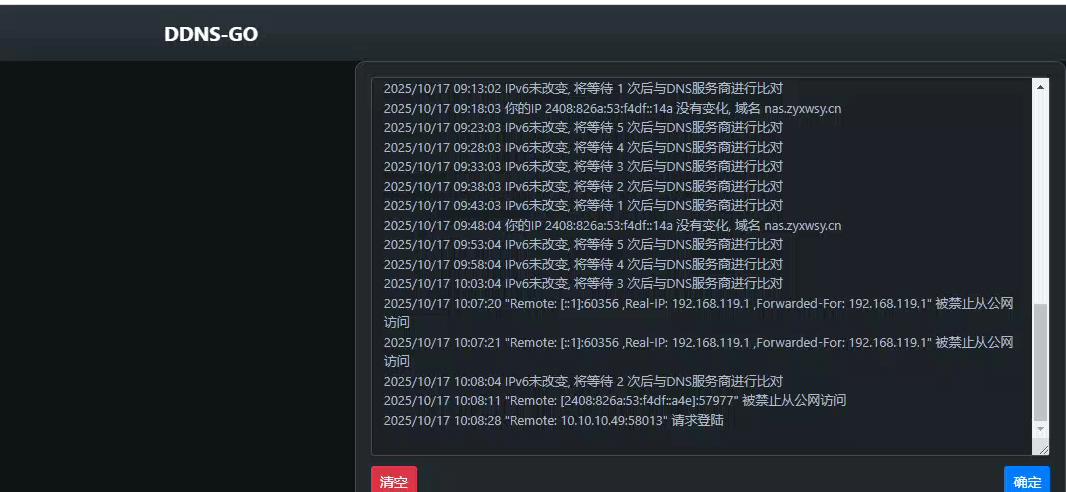This screenshot has height=492, width=1066.
Task: Select the 10:07:21 Remote [::1]:60356 log line
Action: (x=698, y=351)
